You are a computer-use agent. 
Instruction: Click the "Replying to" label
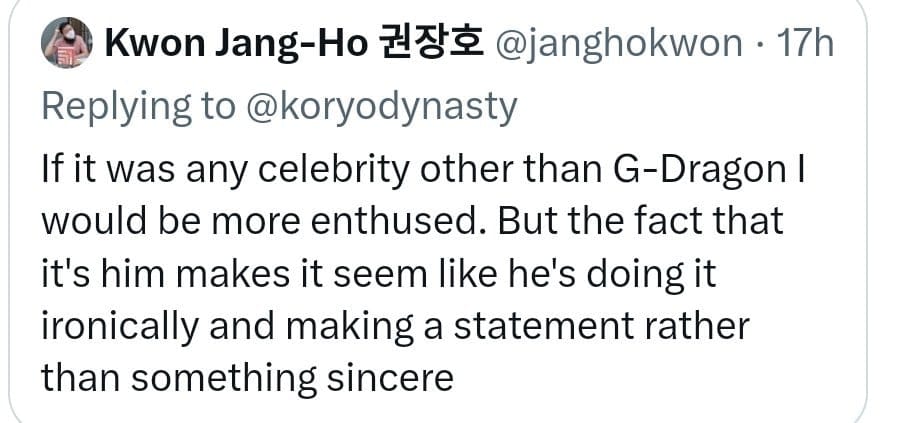click(x=136, y=106)
